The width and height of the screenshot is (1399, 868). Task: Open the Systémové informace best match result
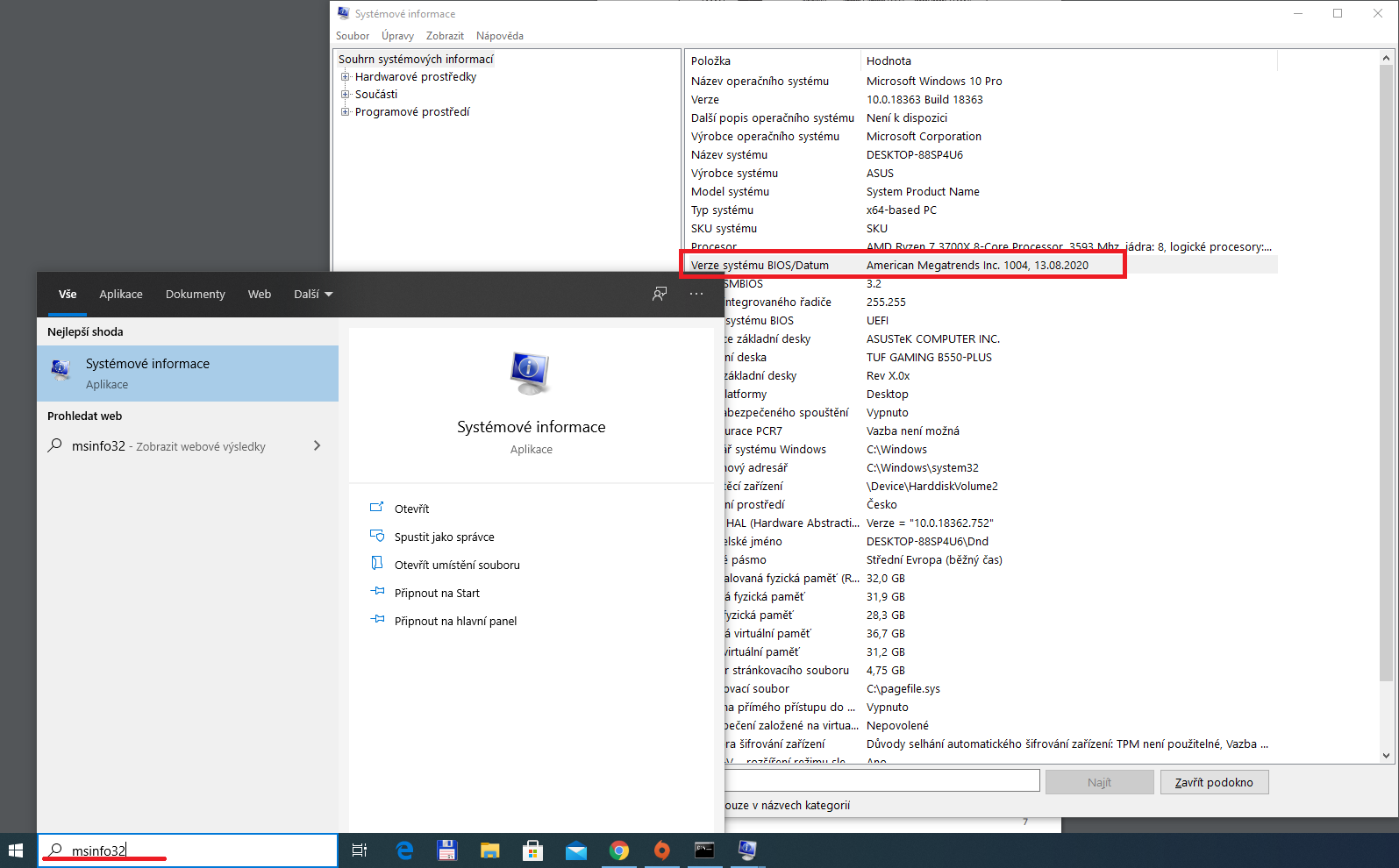coord(188,374)
